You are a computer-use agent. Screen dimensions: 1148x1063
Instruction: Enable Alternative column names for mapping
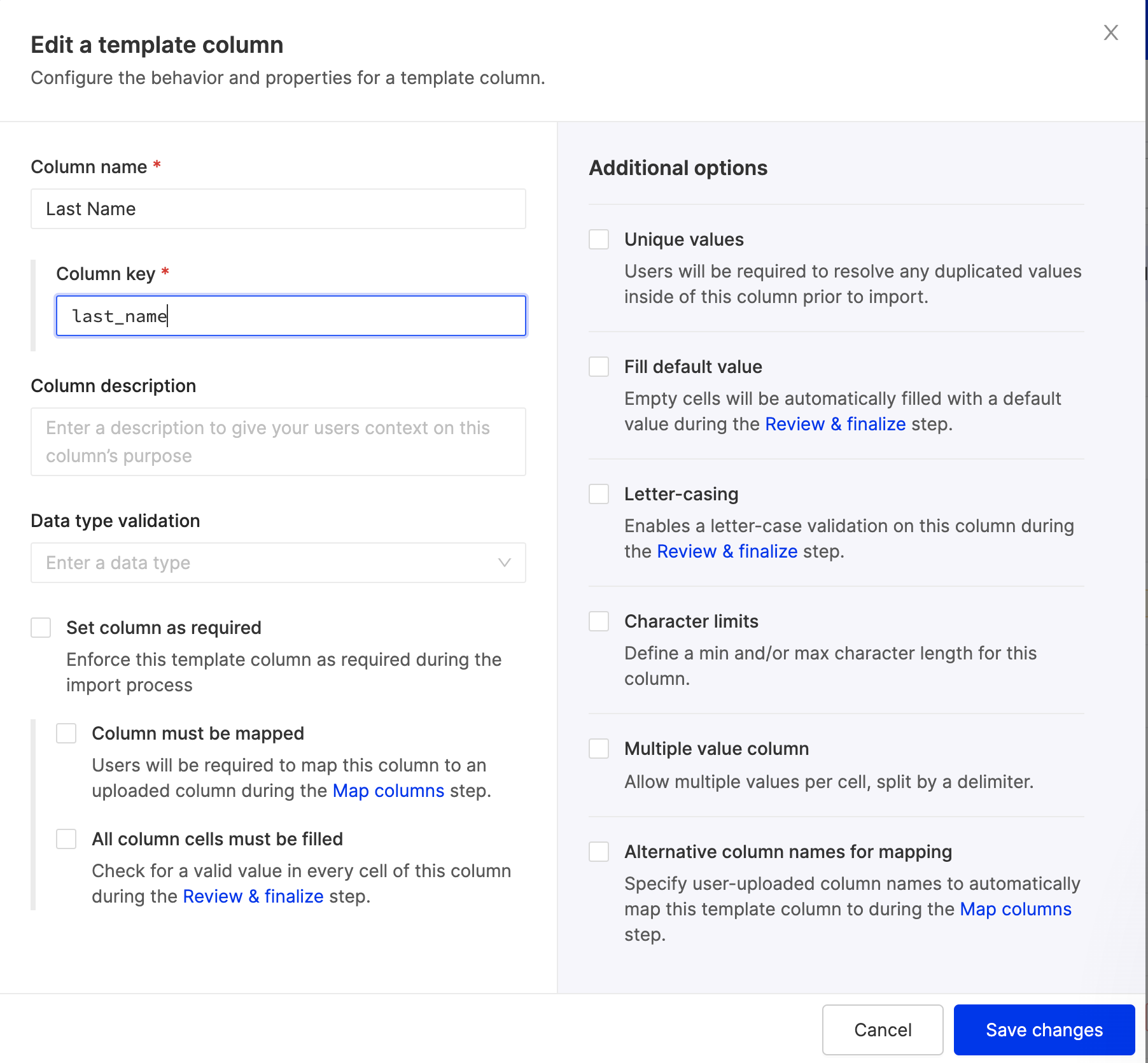pyautogui.click(x=599, y=852)
